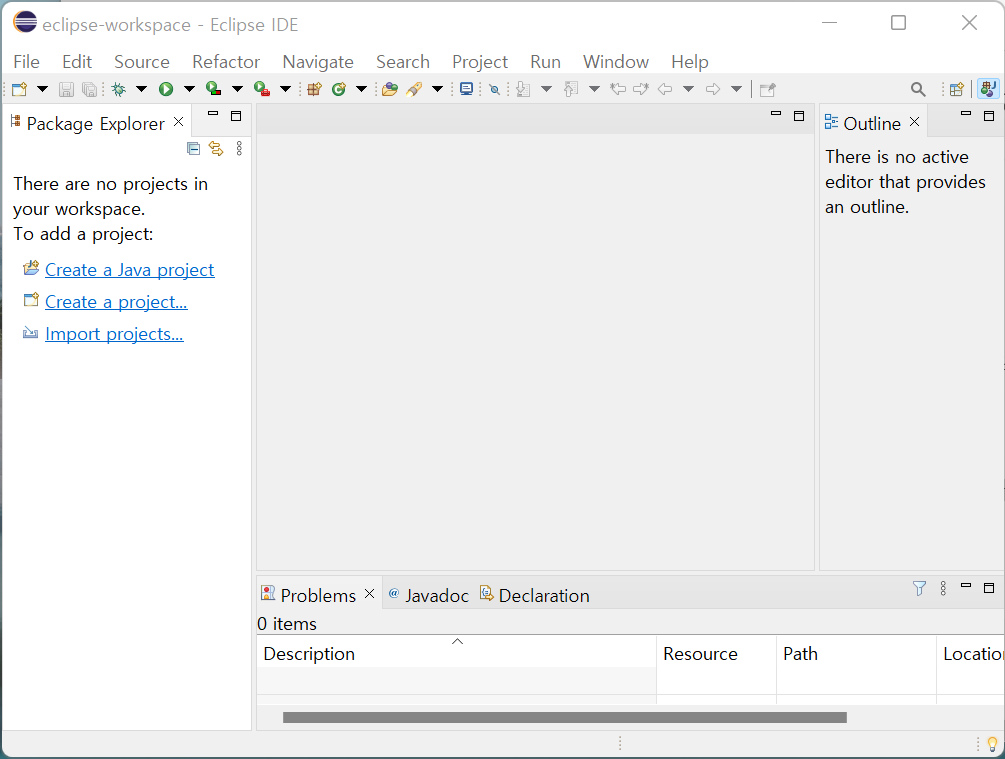Click the Debug bug icon
The height and width of the screenshot is (759, 1005).
(119, 89)
